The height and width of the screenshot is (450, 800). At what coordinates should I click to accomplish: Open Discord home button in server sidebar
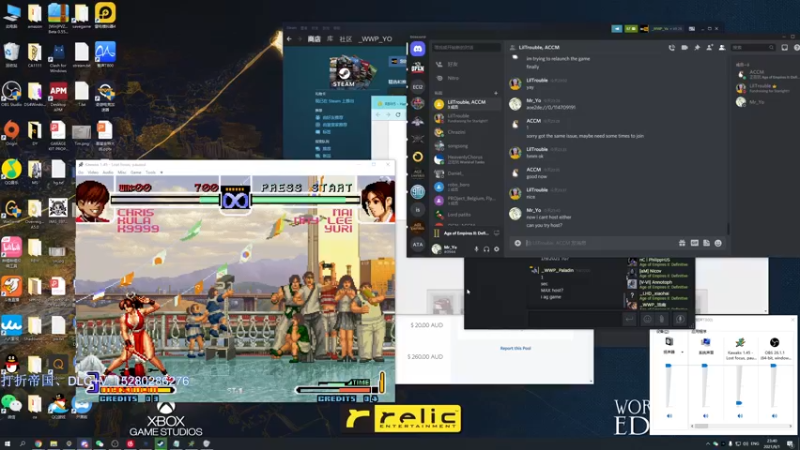pos(418,49)
